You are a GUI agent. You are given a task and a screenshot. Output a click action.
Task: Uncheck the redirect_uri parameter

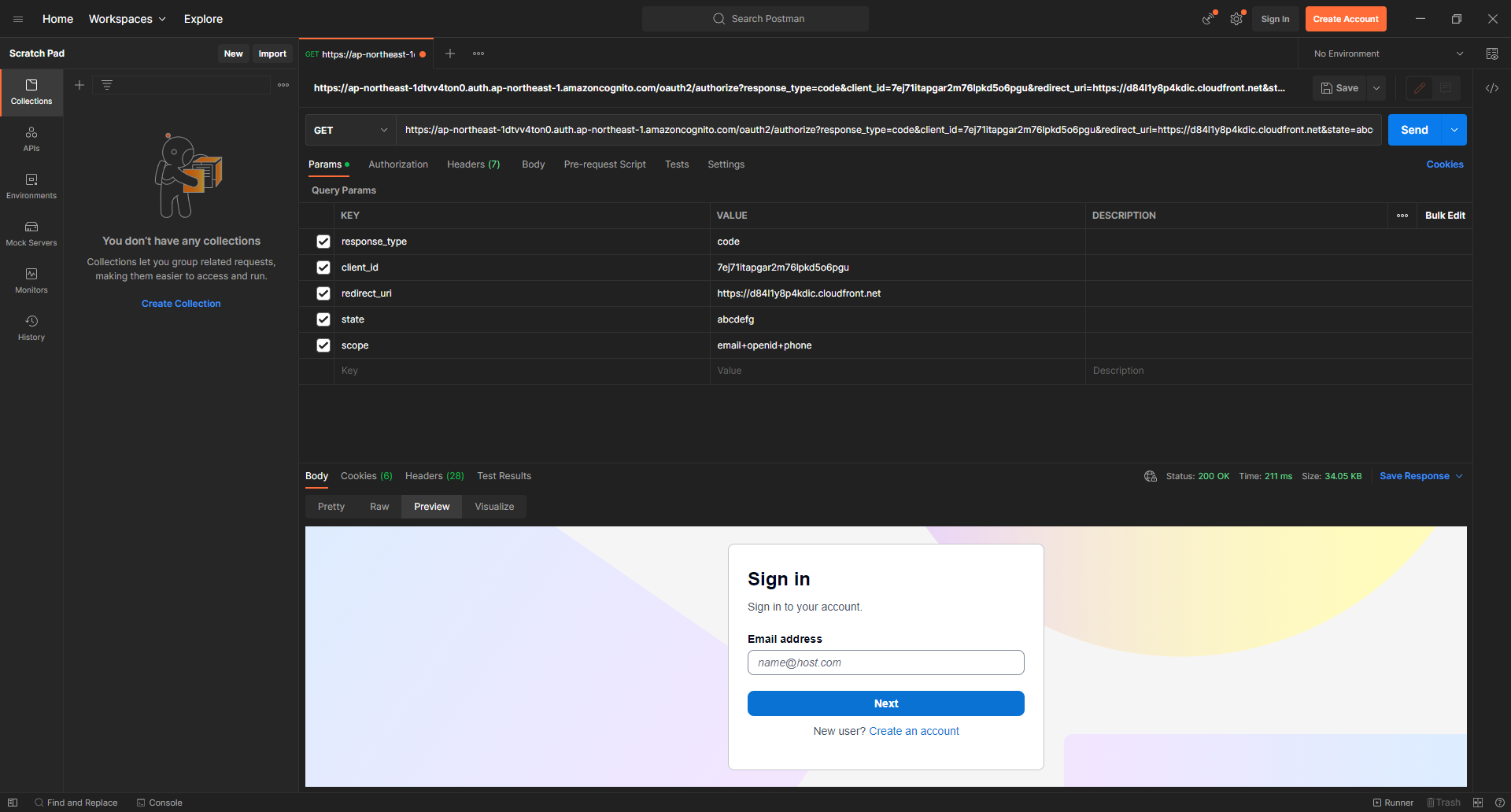click(323, 293)
